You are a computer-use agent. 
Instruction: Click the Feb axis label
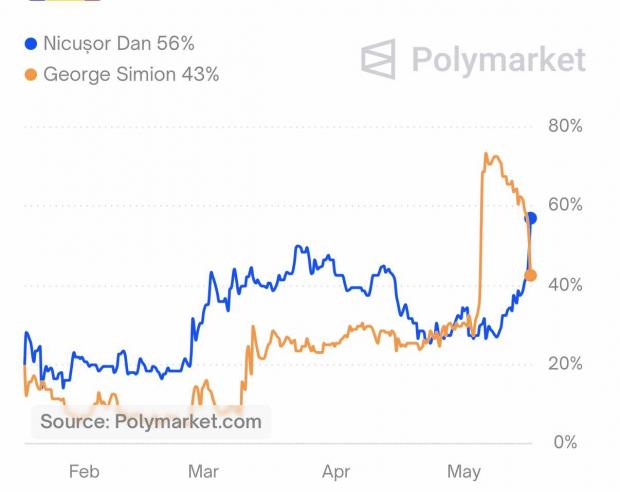[x=83, y=471]
